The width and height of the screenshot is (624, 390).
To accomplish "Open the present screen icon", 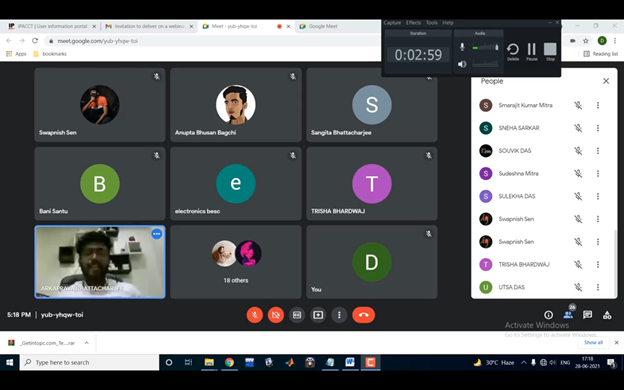I will pyautogui.click(x=318, y=315).
